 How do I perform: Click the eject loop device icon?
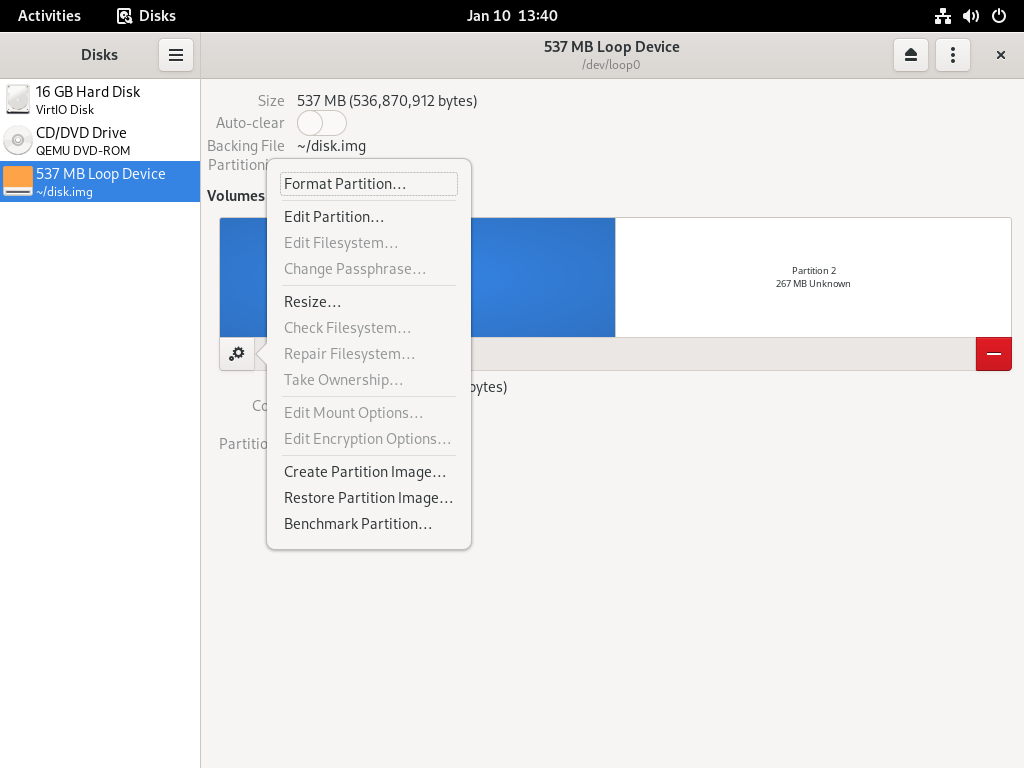[910, 55]
